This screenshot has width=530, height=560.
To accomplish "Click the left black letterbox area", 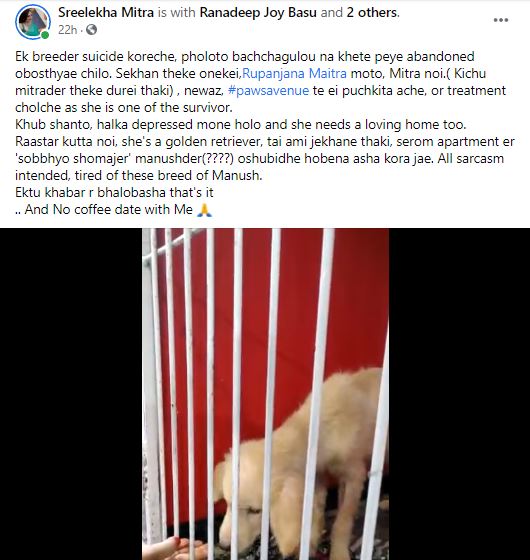I will [x=71, y=394].
